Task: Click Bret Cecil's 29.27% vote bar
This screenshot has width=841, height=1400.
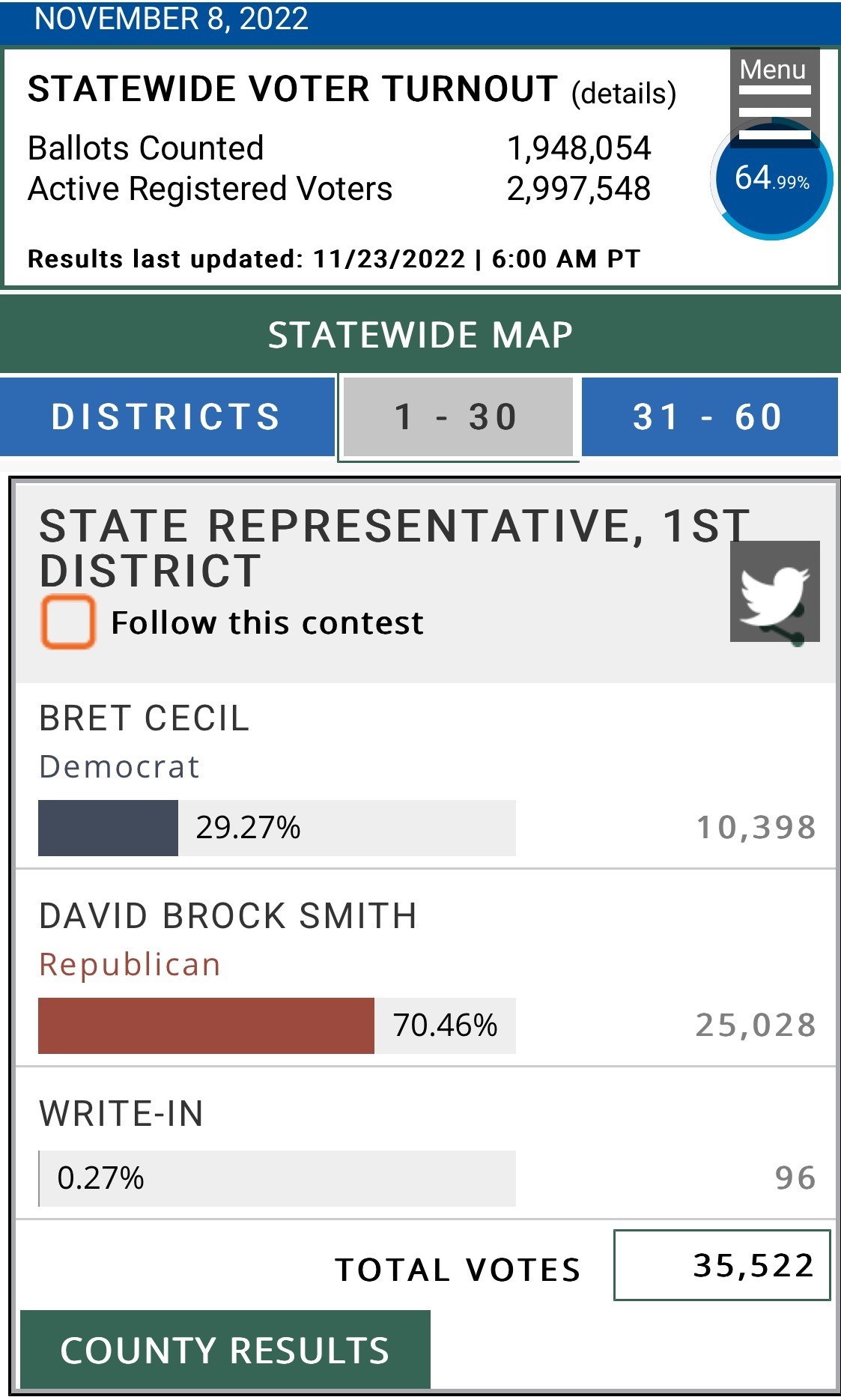Action: click(x=276, y=828)
